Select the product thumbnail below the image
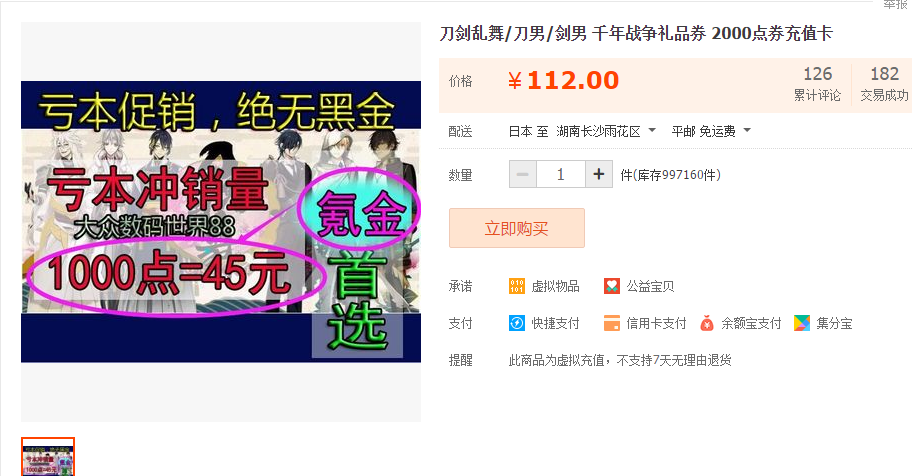Screen dimensions: 912x476 (48, 457)
